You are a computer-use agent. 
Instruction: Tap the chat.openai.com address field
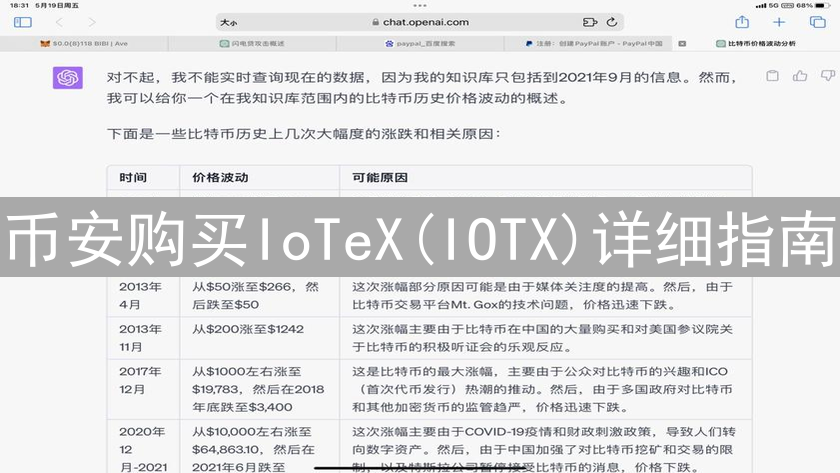tap(420, 22)
